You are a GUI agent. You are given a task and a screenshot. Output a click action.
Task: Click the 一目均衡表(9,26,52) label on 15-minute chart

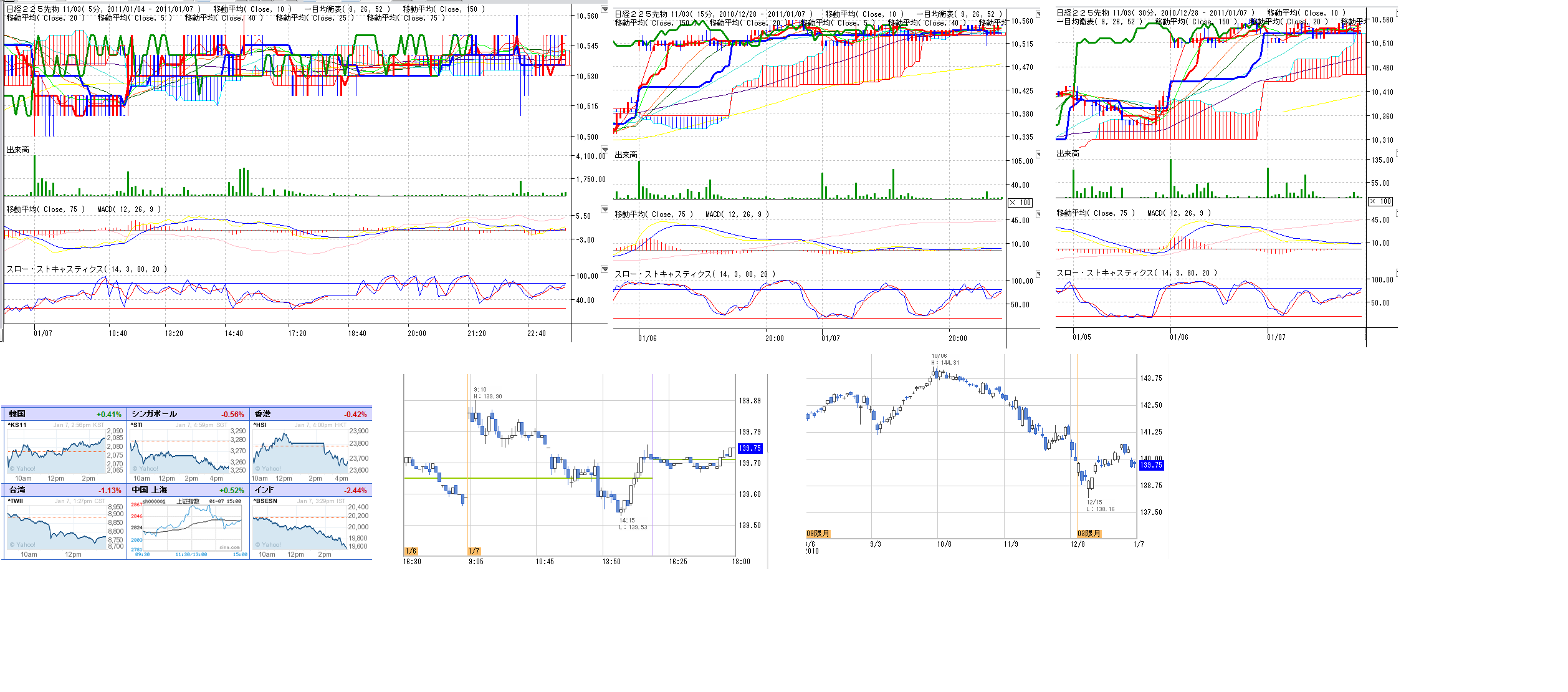(958, 14)
